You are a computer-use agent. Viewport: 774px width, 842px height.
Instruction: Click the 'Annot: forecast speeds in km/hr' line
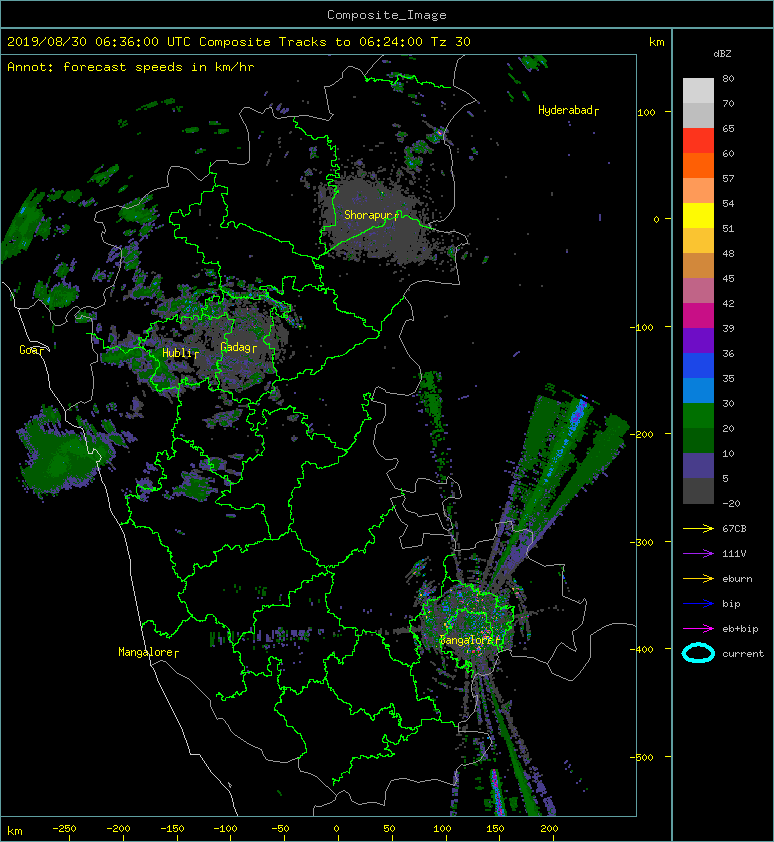[131, 67]
